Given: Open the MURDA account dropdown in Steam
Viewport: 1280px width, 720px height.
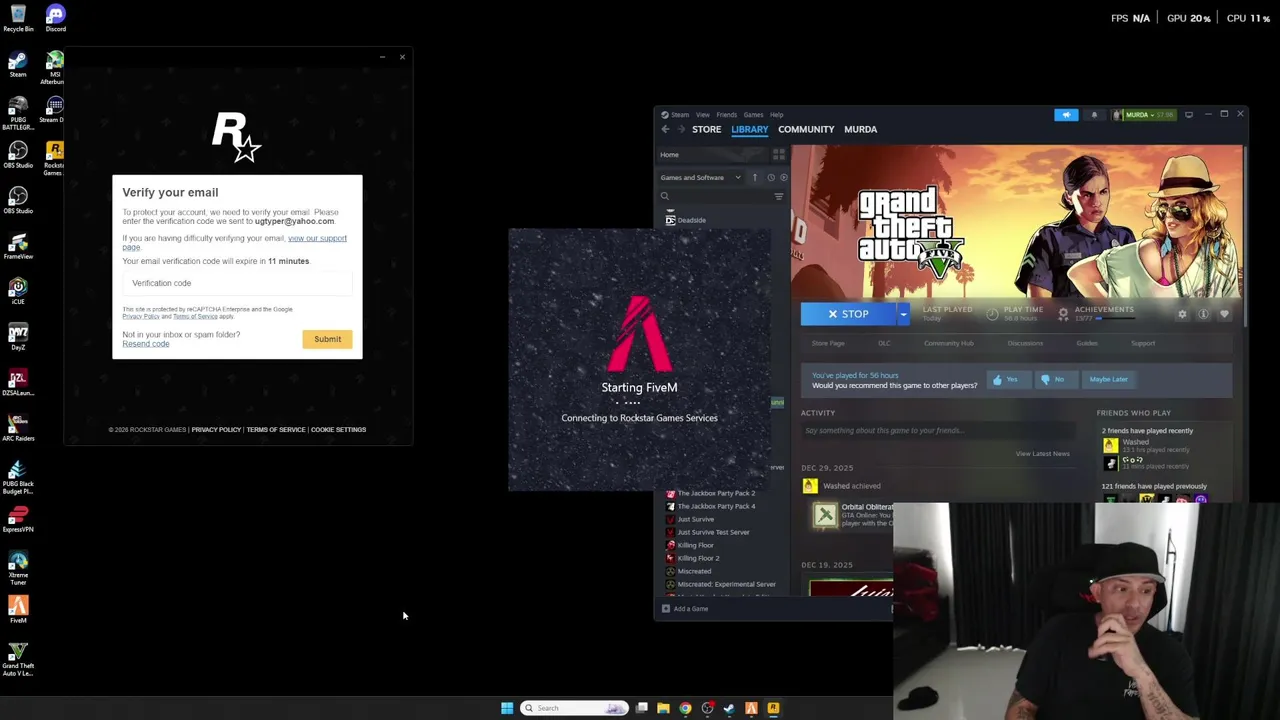Looking at the screenshot, I should point(1144,115).
